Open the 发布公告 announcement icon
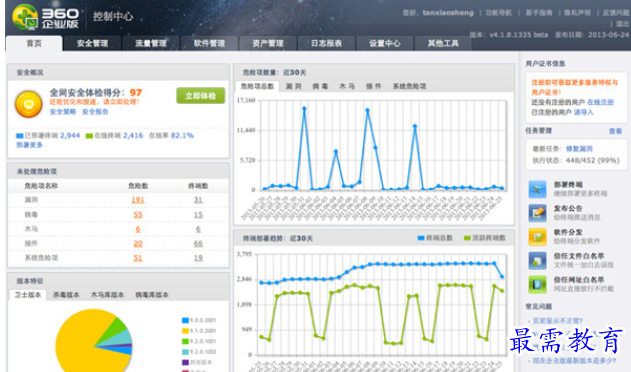Screen dimensions: 631x372 click(537, 213)
